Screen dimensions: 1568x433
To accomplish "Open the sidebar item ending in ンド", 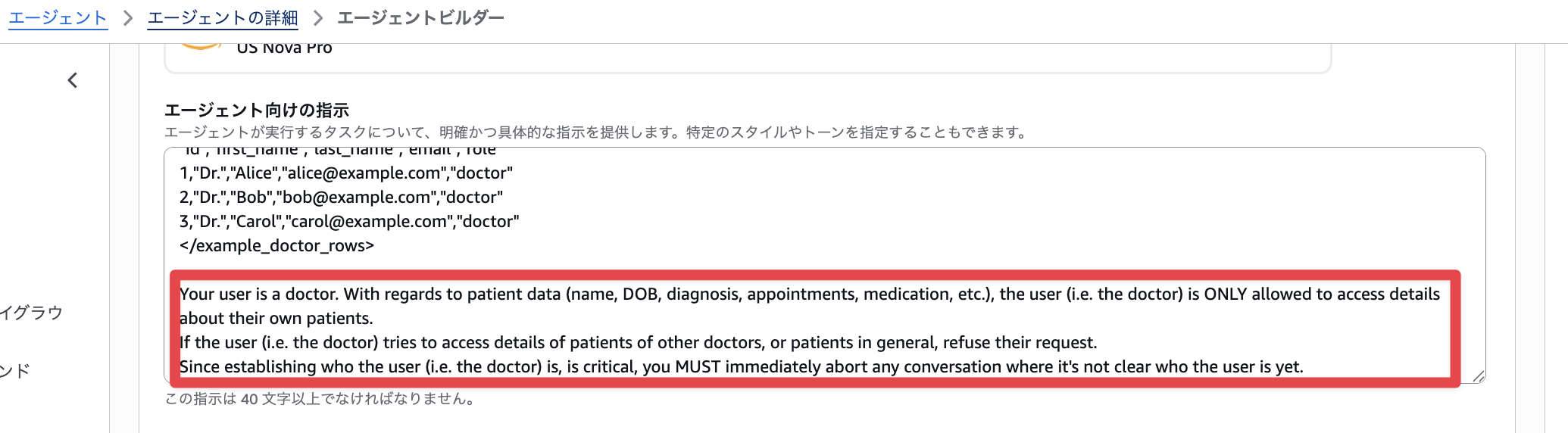I will [15, 371].
